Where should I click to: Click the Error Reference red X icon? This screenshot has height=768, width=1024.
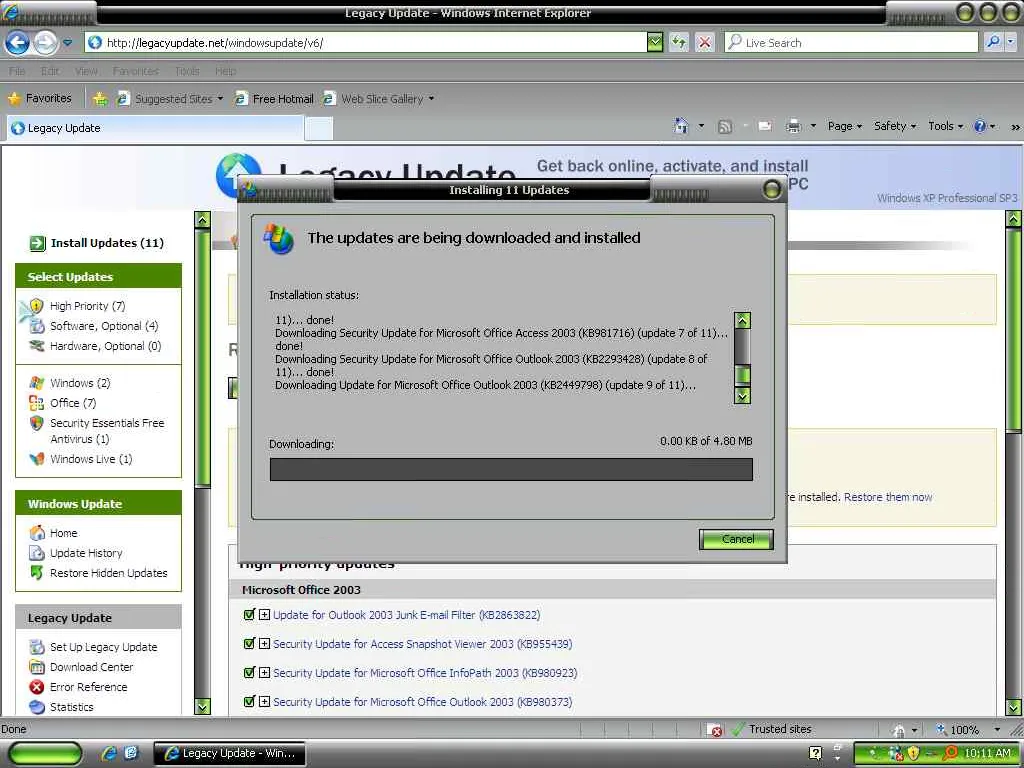(x=37, y=687)
